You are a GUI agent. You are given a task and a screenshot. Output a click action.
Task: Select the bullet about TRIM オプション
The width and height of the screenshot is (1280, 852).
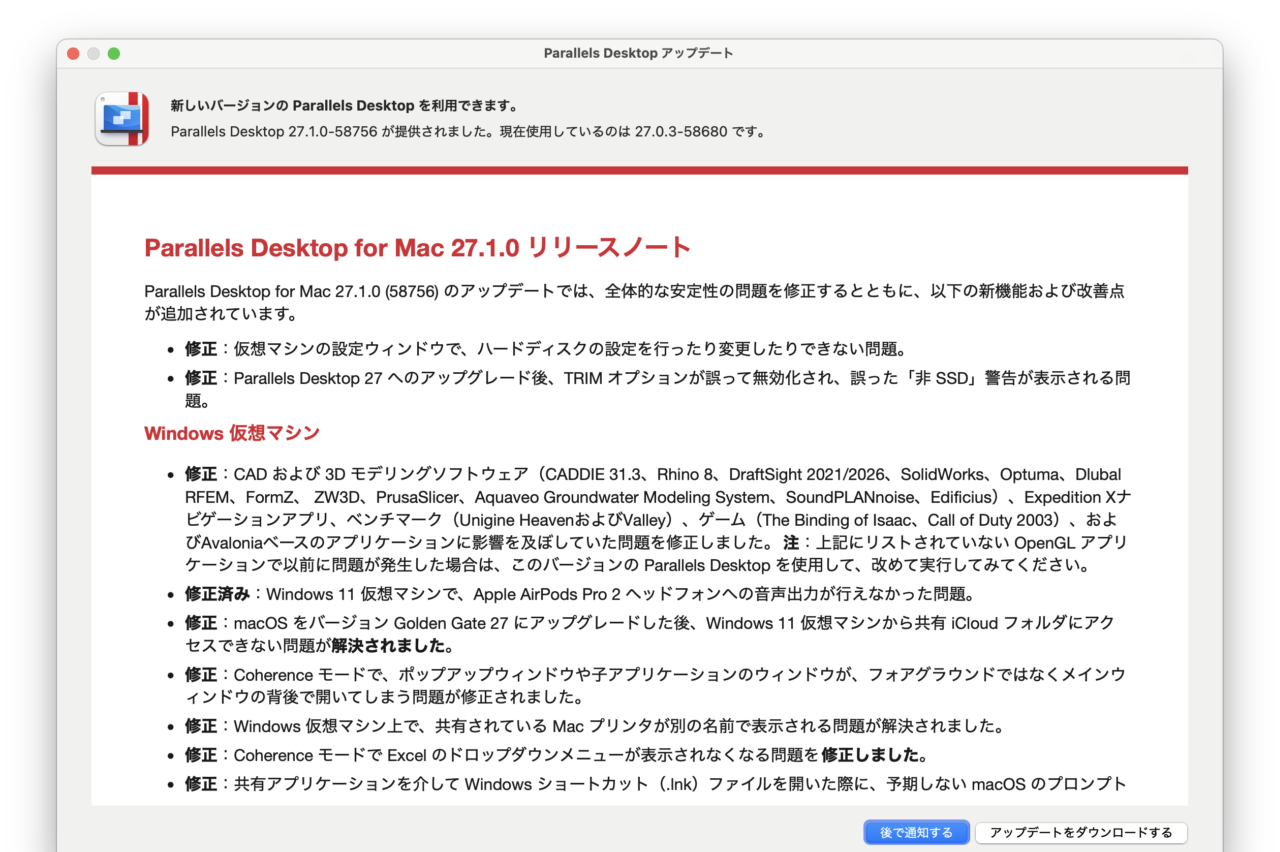click(x=658, y=389)
